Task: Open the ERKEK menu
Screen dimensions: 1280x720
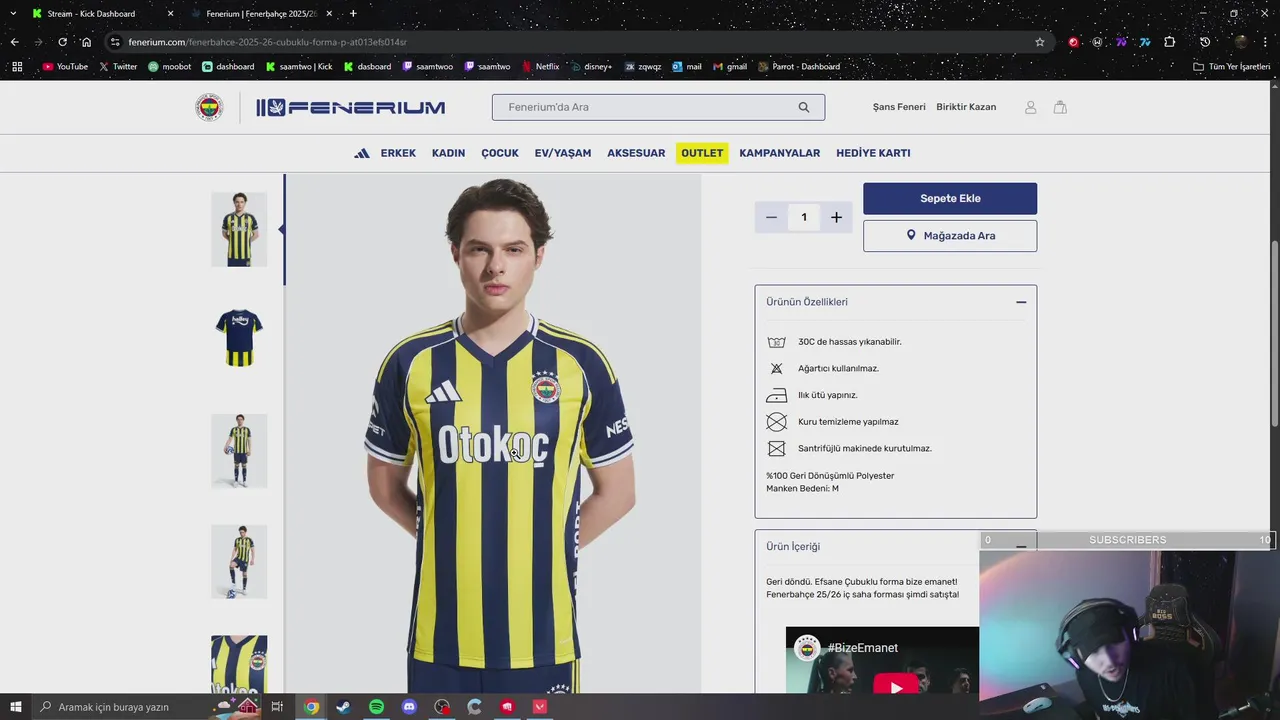Action: click(398, 153)
